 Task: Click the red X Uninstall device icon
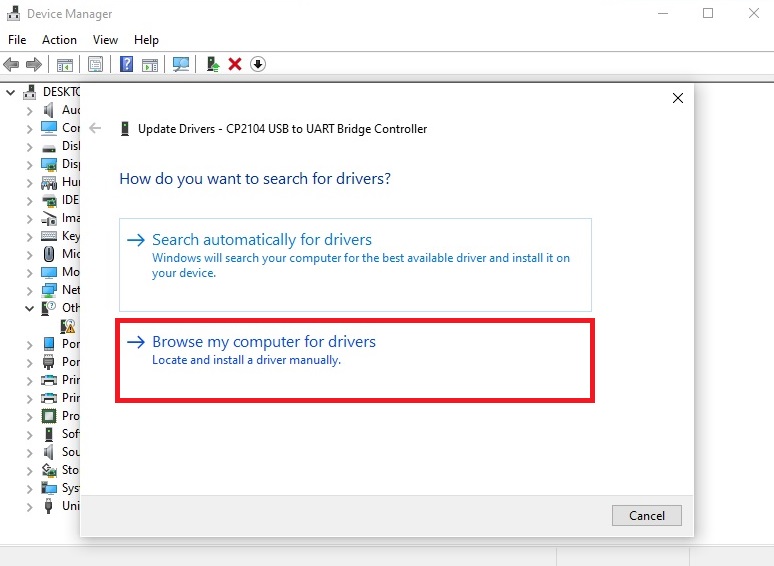(235, 64)
